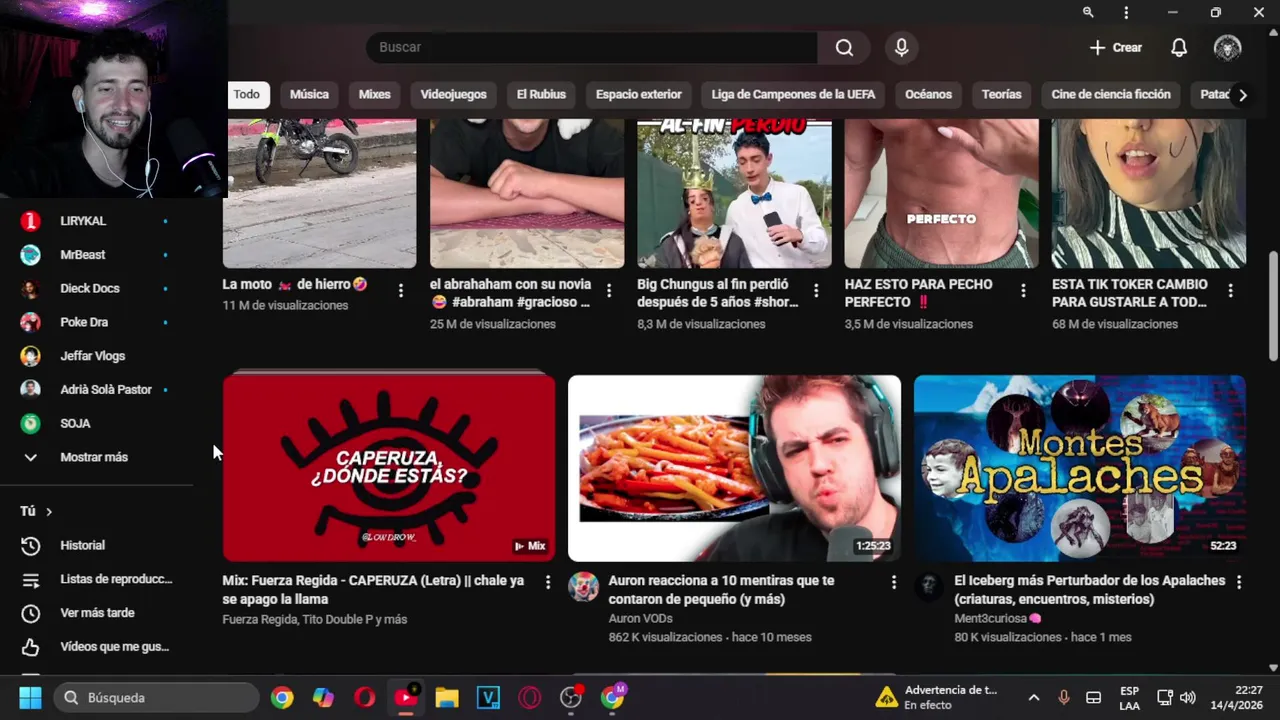Show more chips with right arrow
This screenshot has width=1280, height=720.
click(1242, 95)
